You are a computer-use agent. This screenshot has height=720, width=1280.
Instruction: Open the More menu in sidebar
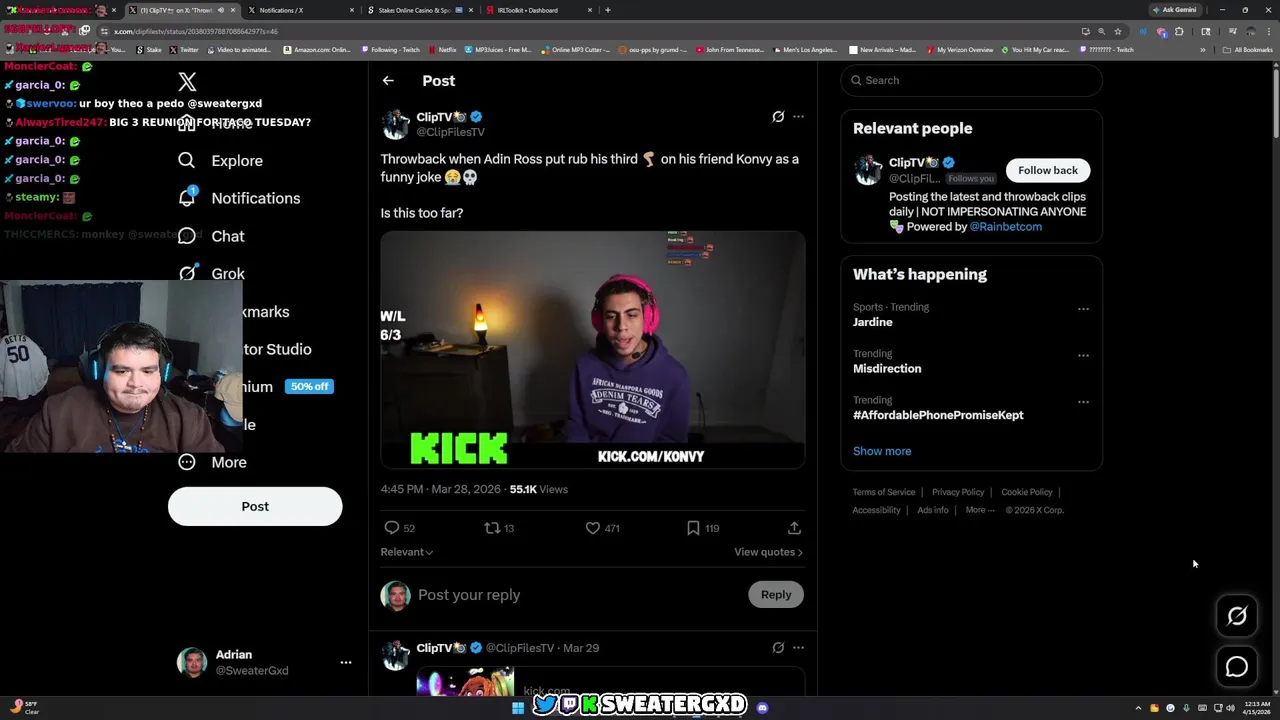(x=211, y=462)
